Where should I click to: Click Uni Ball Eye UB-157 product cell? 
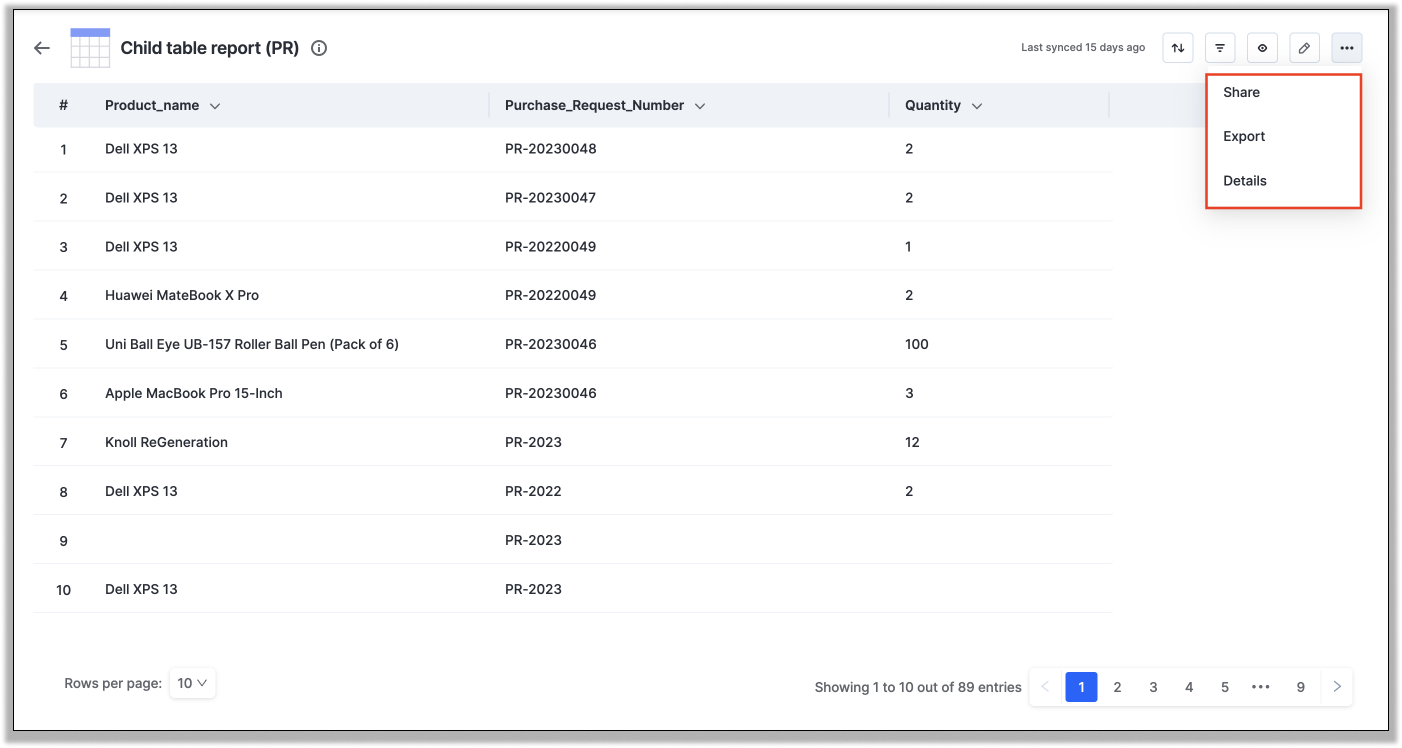click(x=252, y=345)
